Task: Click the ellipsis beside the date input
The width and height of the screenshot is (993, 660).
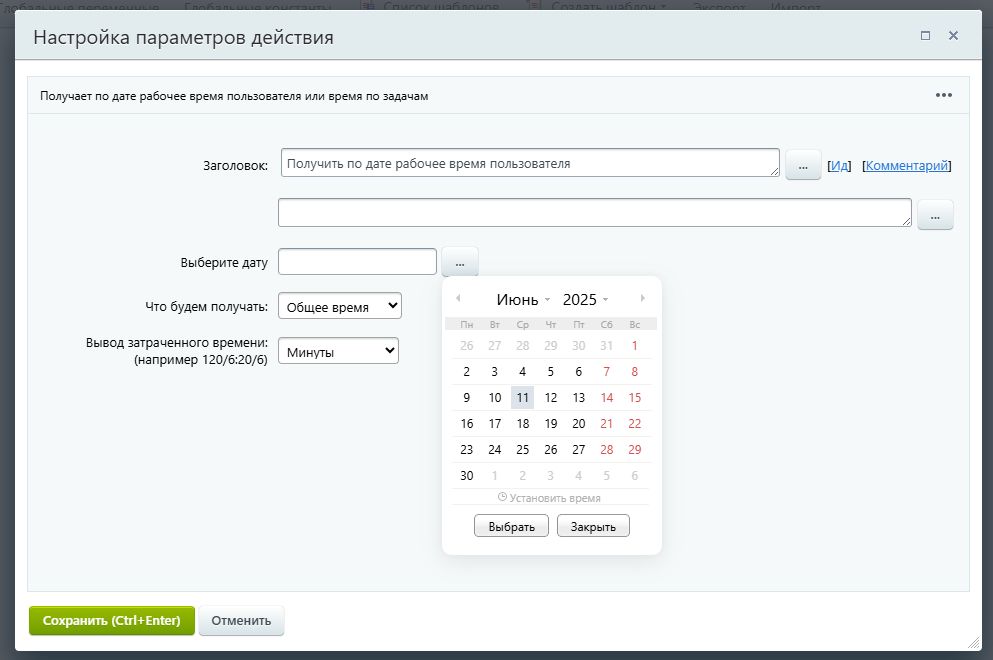Action: pyautogui.click(x=459, y=261)
